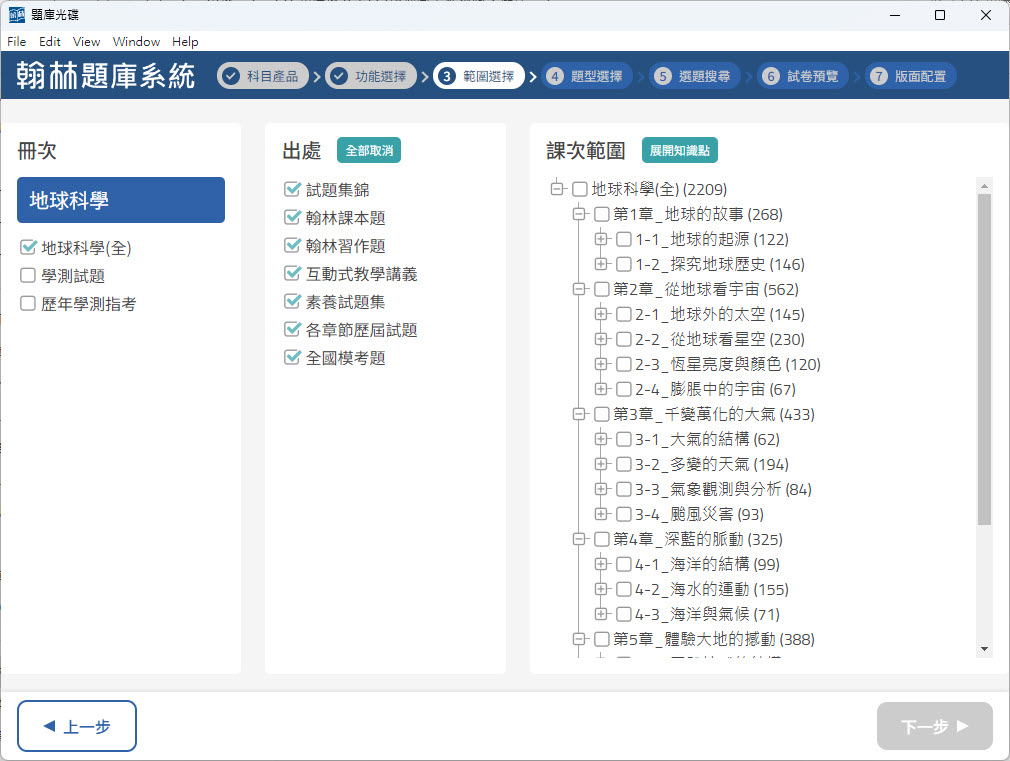Expand 1-2_探究地球歷史 node
Viewport: 1010px width, 761px height.
click(600, 264)
